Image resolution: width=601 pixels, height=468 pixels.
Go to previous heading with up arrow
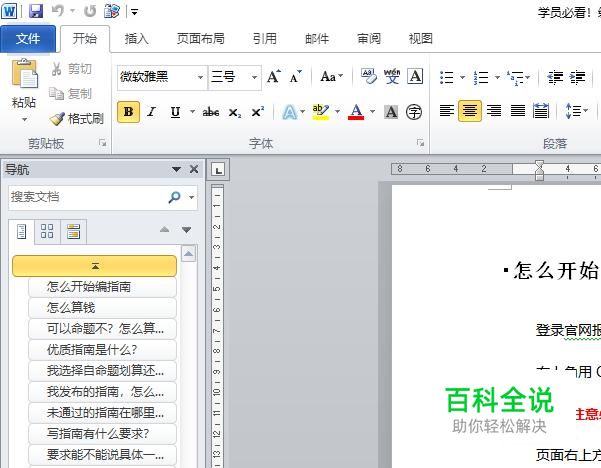(164, 230)
